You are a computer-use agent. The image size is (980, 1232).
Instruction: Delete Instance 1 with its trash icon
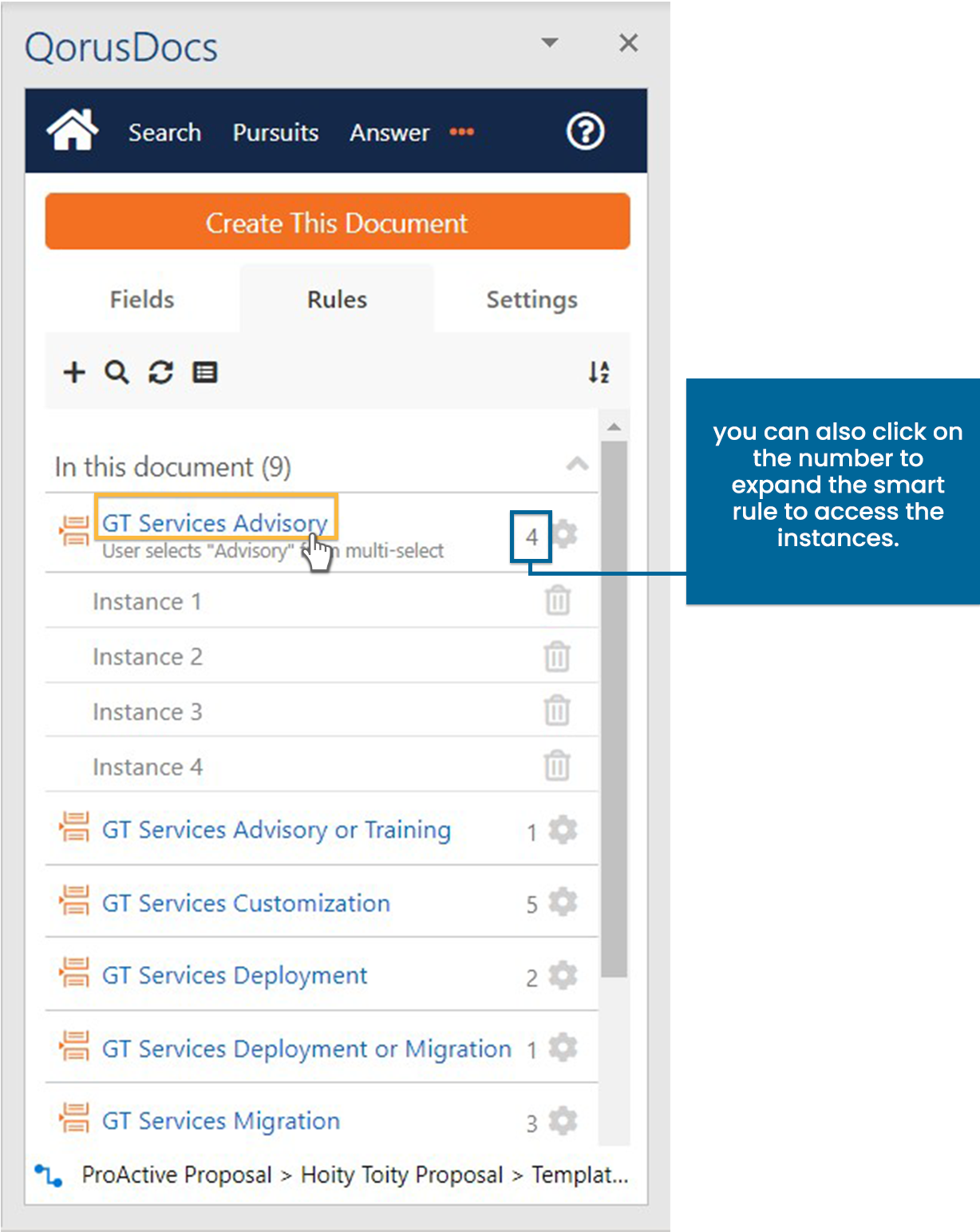(x=557, y=600)
